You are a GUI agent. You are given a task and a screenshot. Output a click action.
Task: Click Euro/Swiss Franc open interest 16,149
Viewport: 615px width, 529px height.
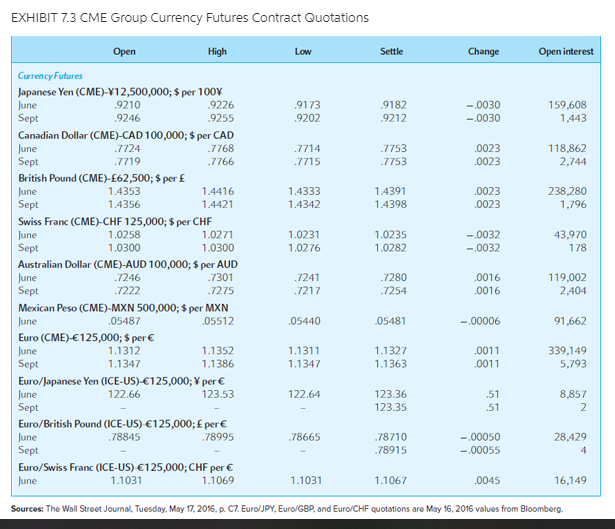point(570,480)
